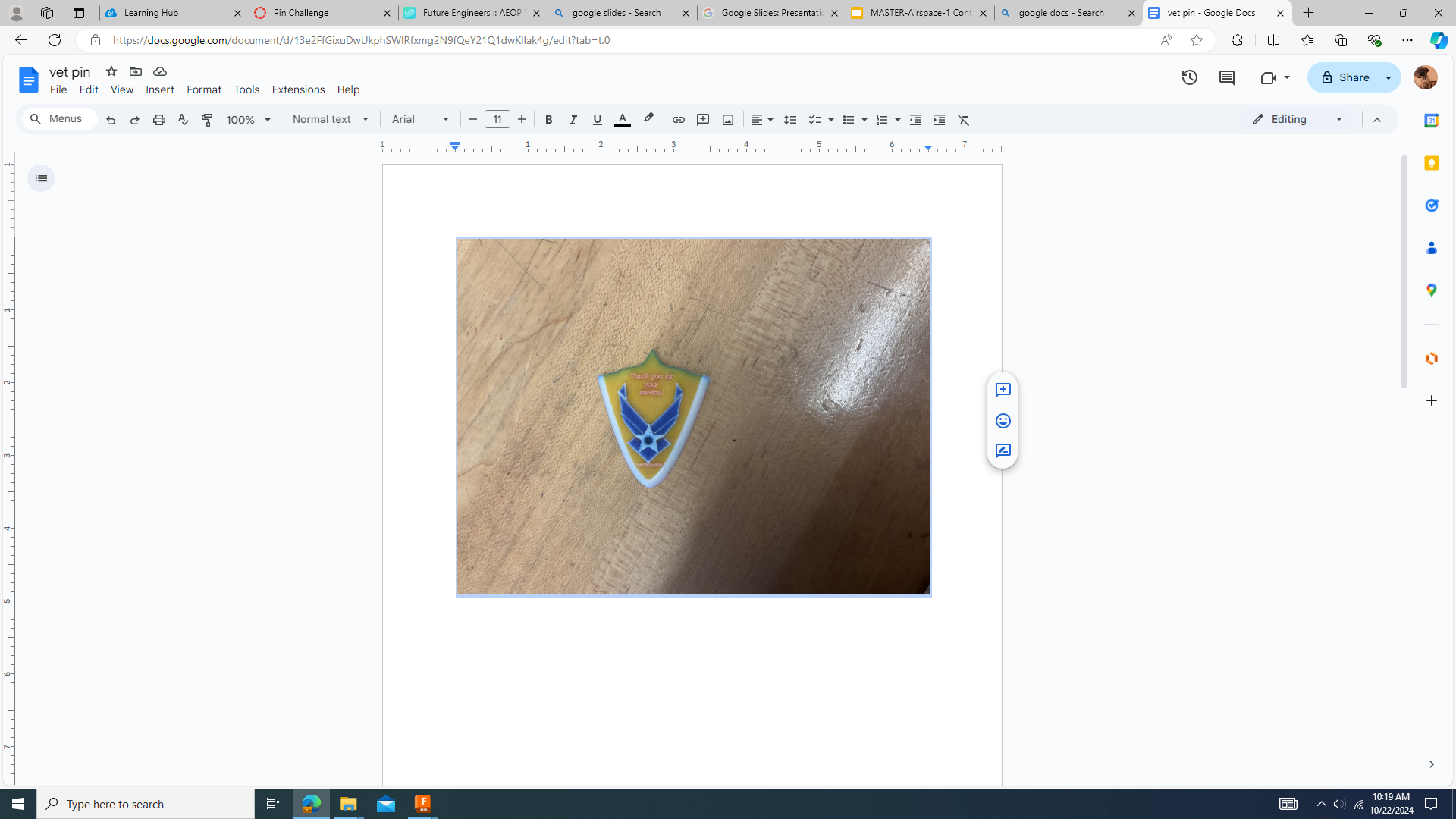Decrease the indent
The height and width of the screenshot is (819, 1456).
[915, 120]
